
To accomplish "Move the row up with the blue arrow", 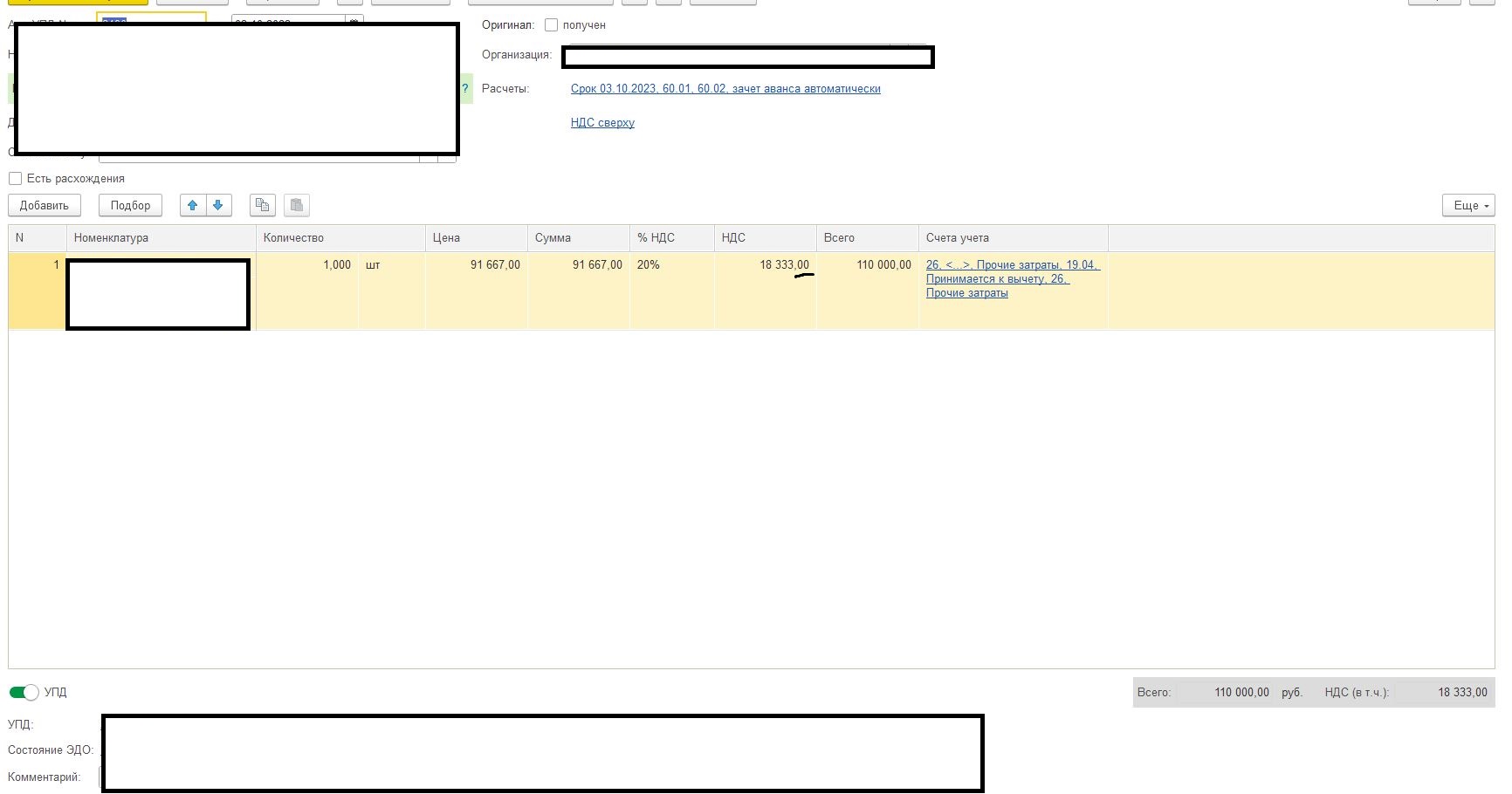I will 193,206.
